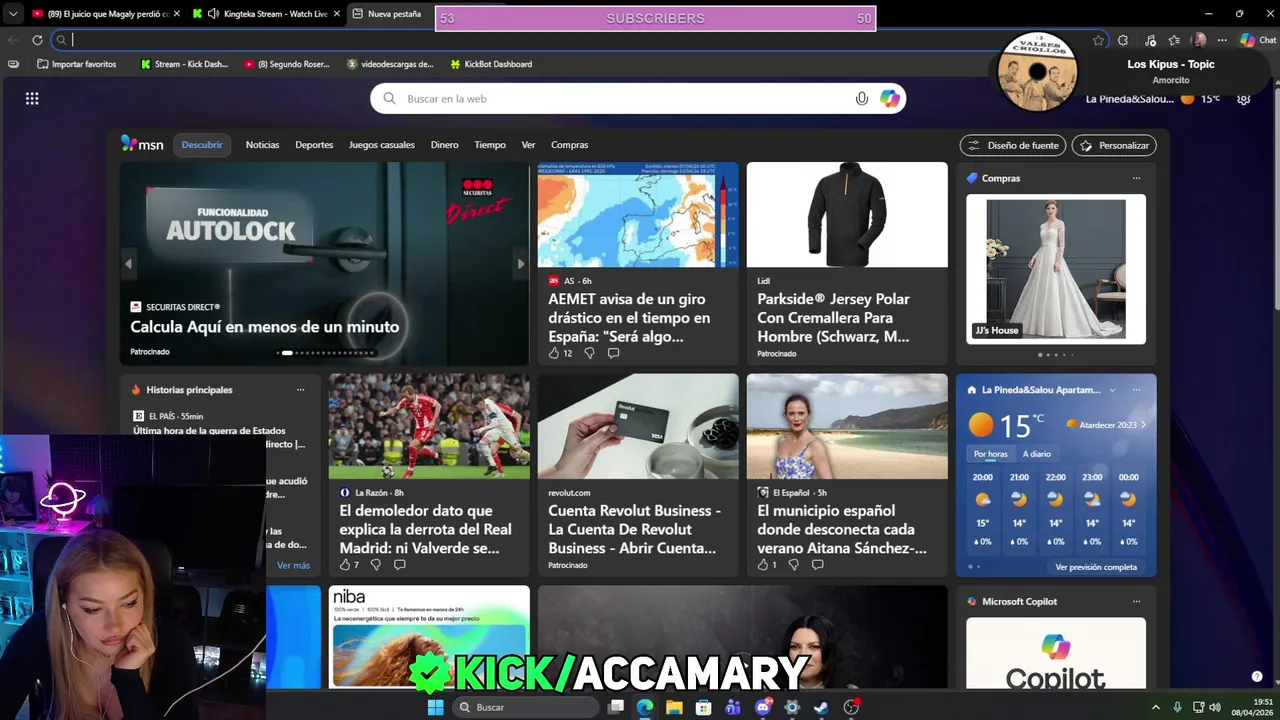Open the KickBot Dashboard bookmark
The height and width of the screenshot is (720, 1280).
tap(491, 64)
